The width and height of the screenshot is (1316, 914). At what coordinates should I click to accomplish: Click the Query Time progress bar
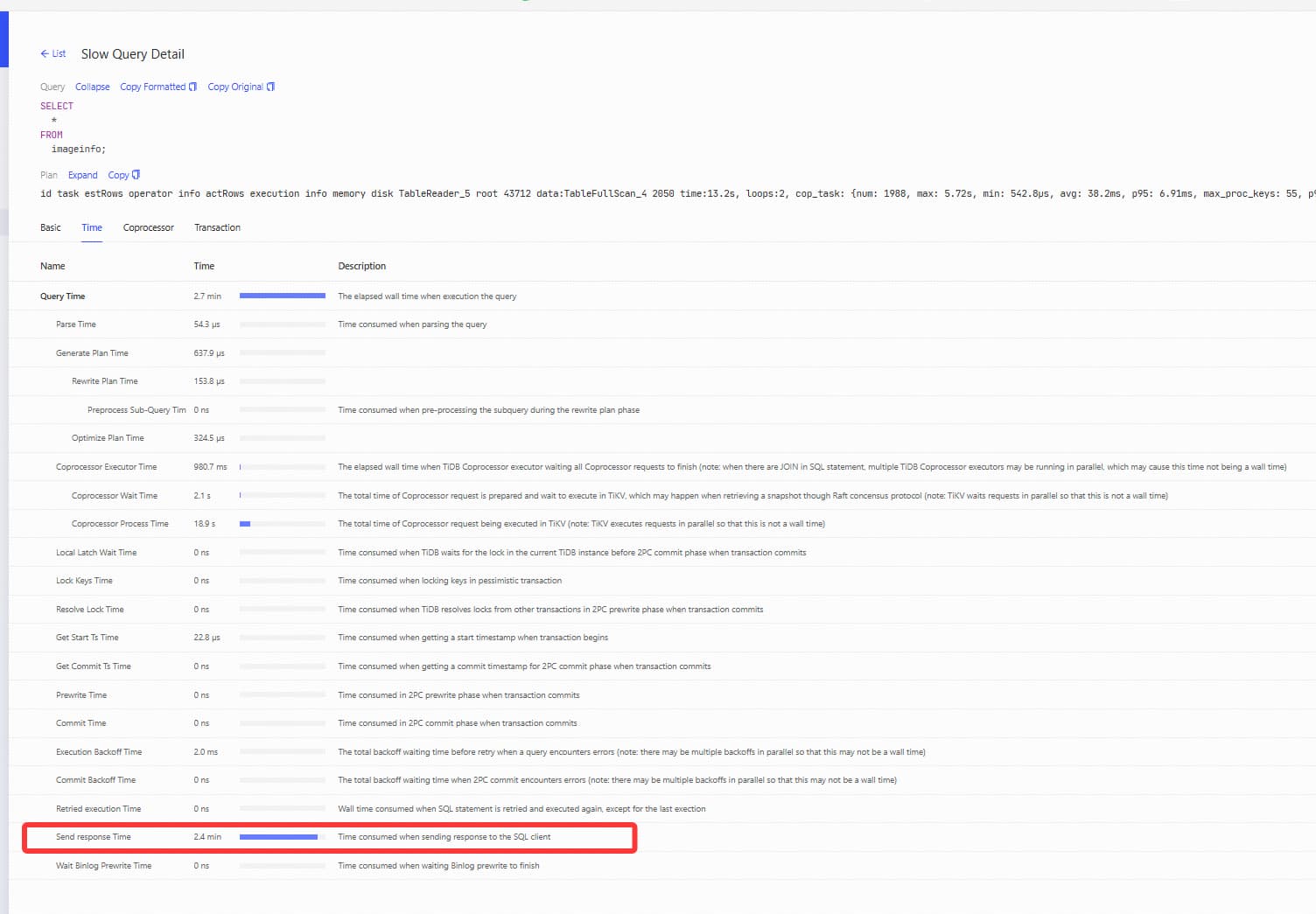pos(283,296)
